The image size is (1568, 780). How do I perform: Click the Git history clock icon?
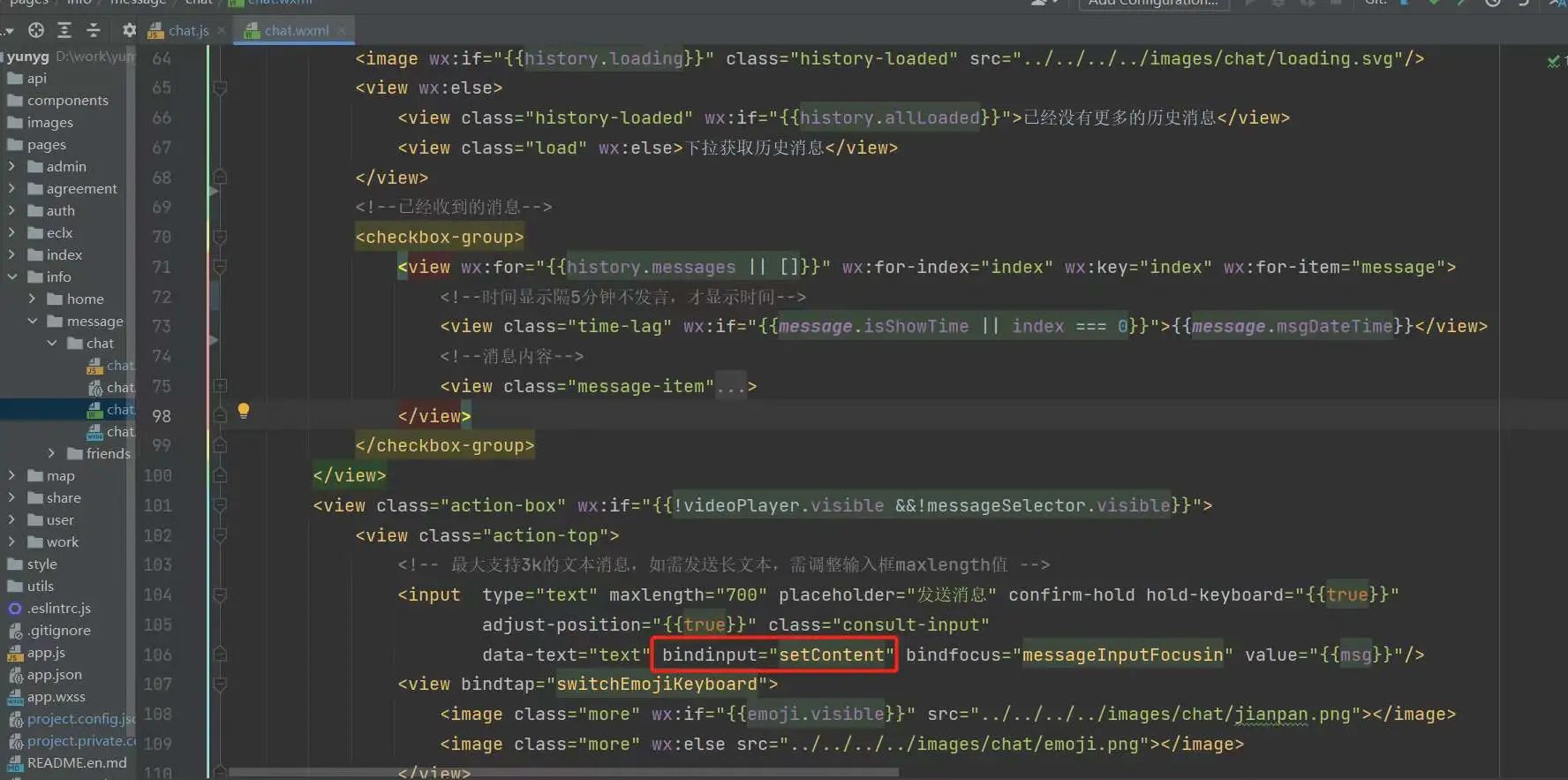coord(1493,4)
